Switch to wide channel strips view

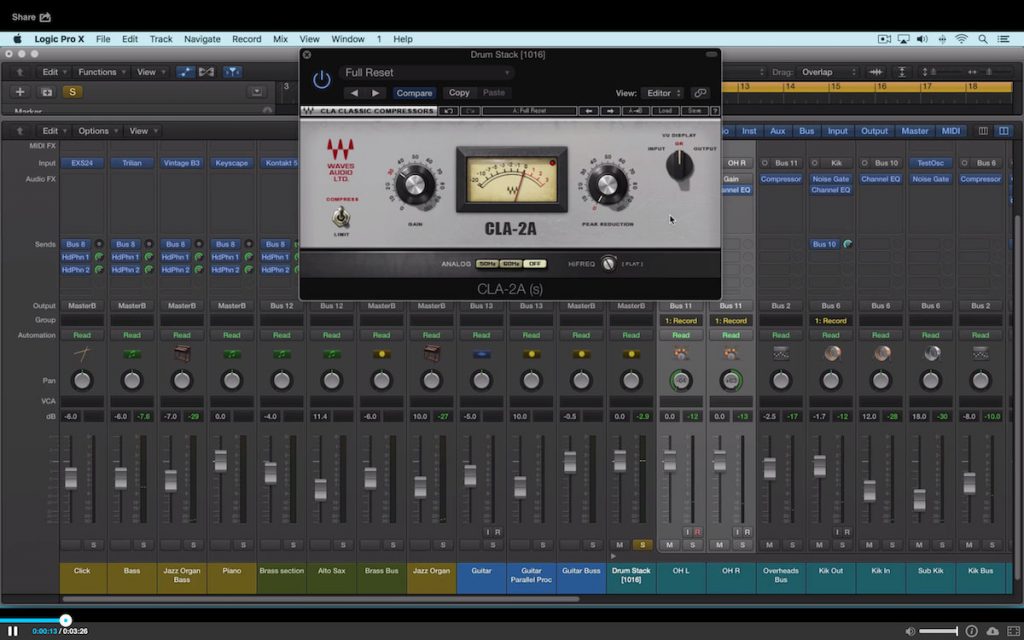1004,131
